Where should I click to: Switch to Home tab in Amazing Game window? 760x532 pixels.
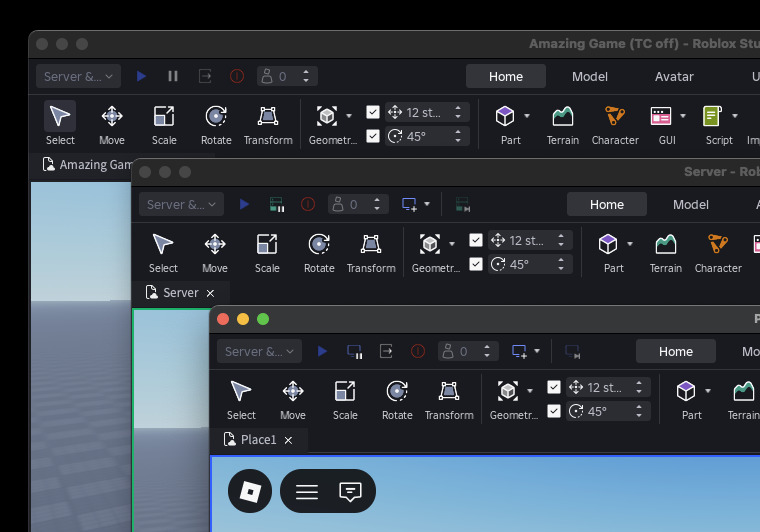click(506, 77)
